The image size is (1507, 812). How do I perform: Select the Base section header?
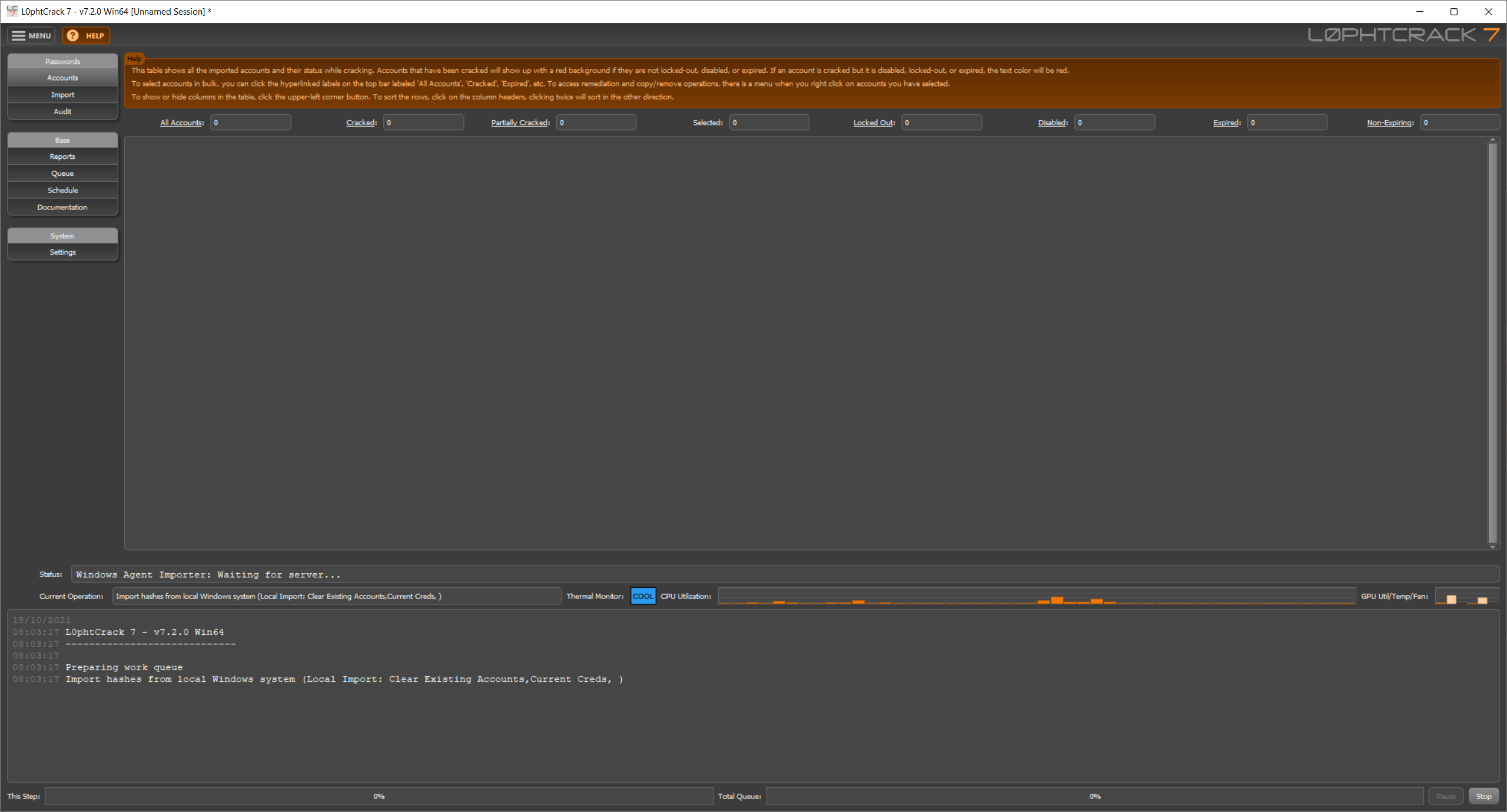coord(62,140)
